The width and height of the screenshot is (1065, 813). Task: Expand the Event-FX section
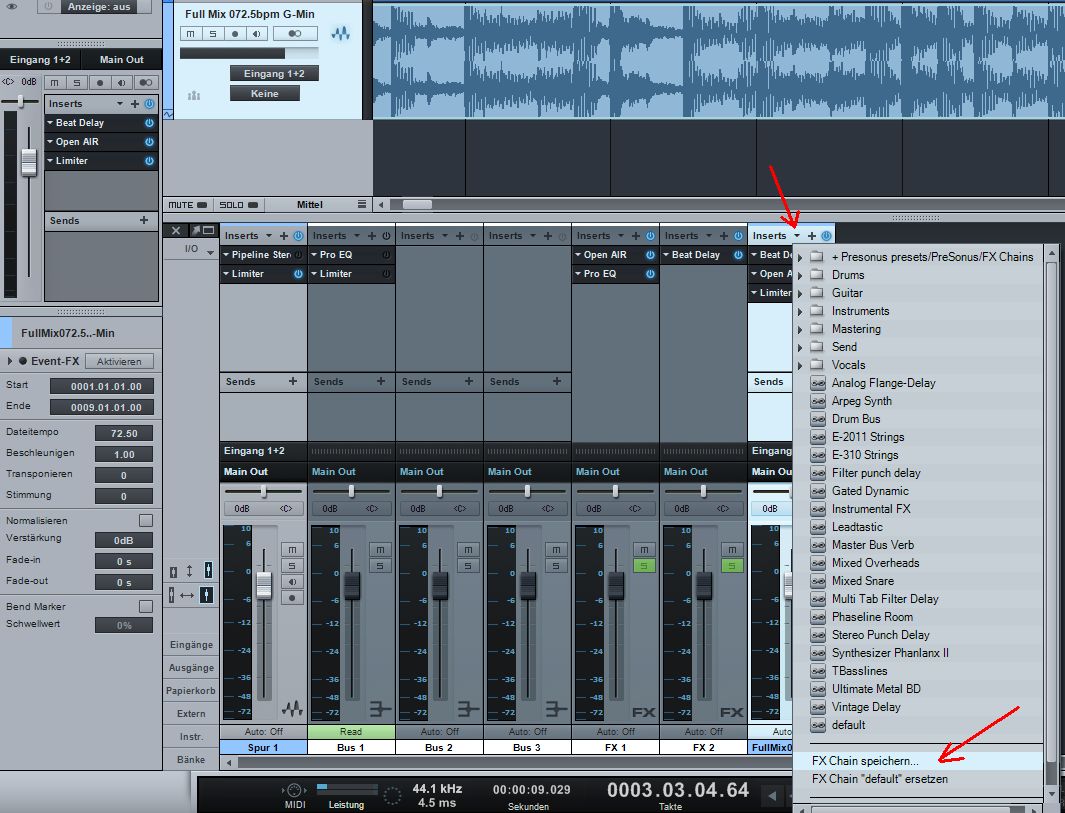point(10,361)
